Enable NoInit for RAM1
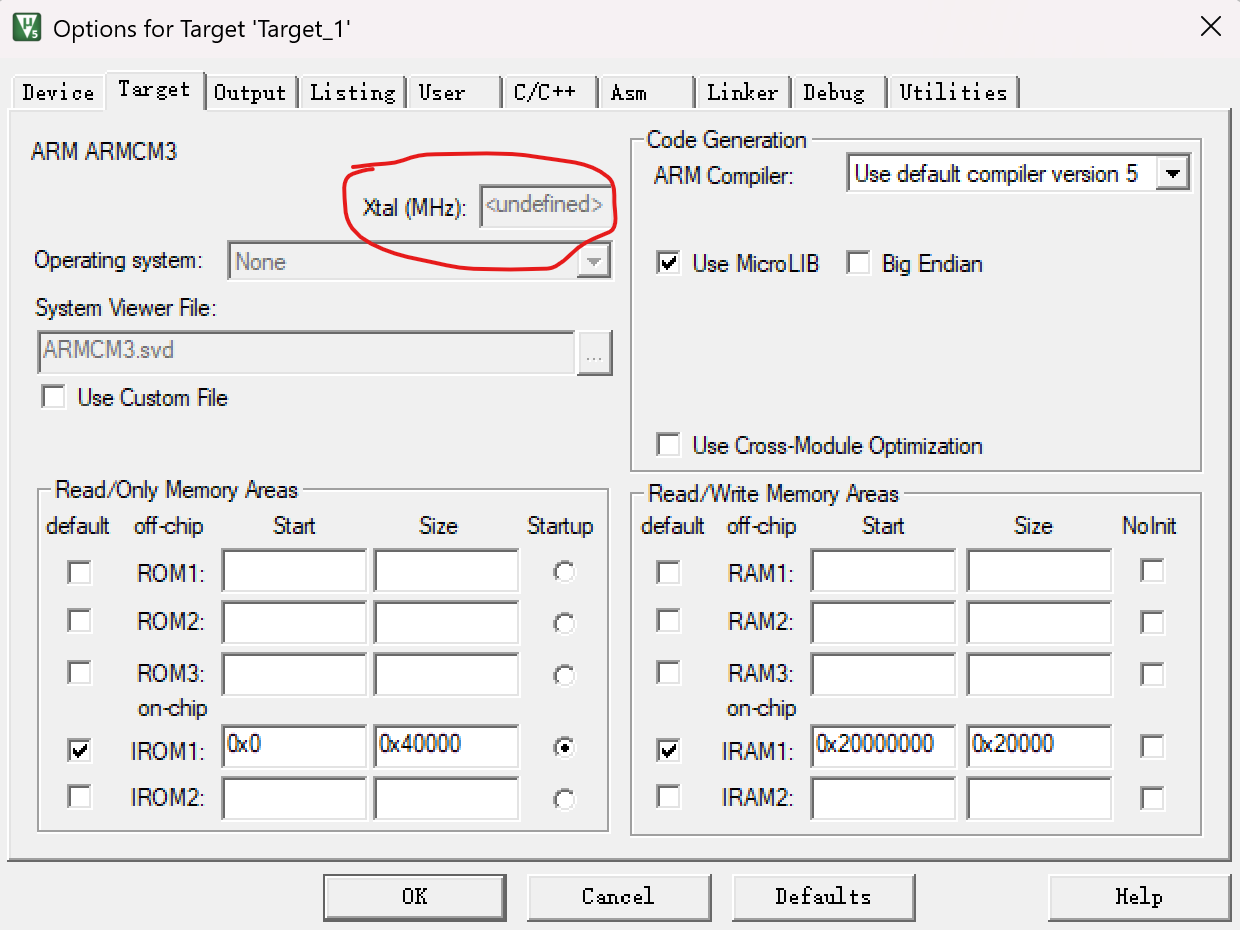Viewport: 1240px width, 930px height. (x=1153, y=571)
